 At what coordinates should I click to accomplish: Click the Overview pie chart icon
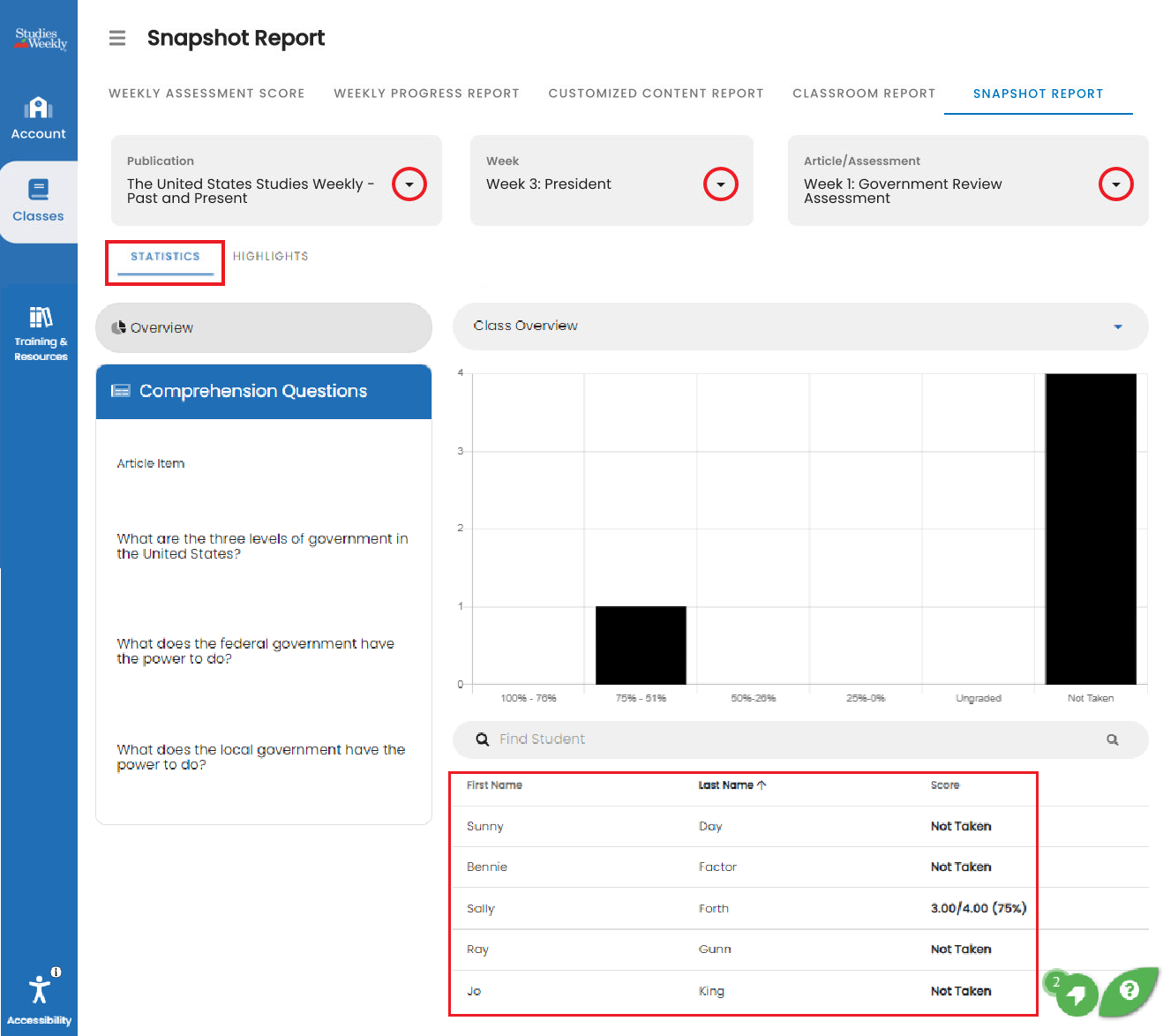coord(118,327)
